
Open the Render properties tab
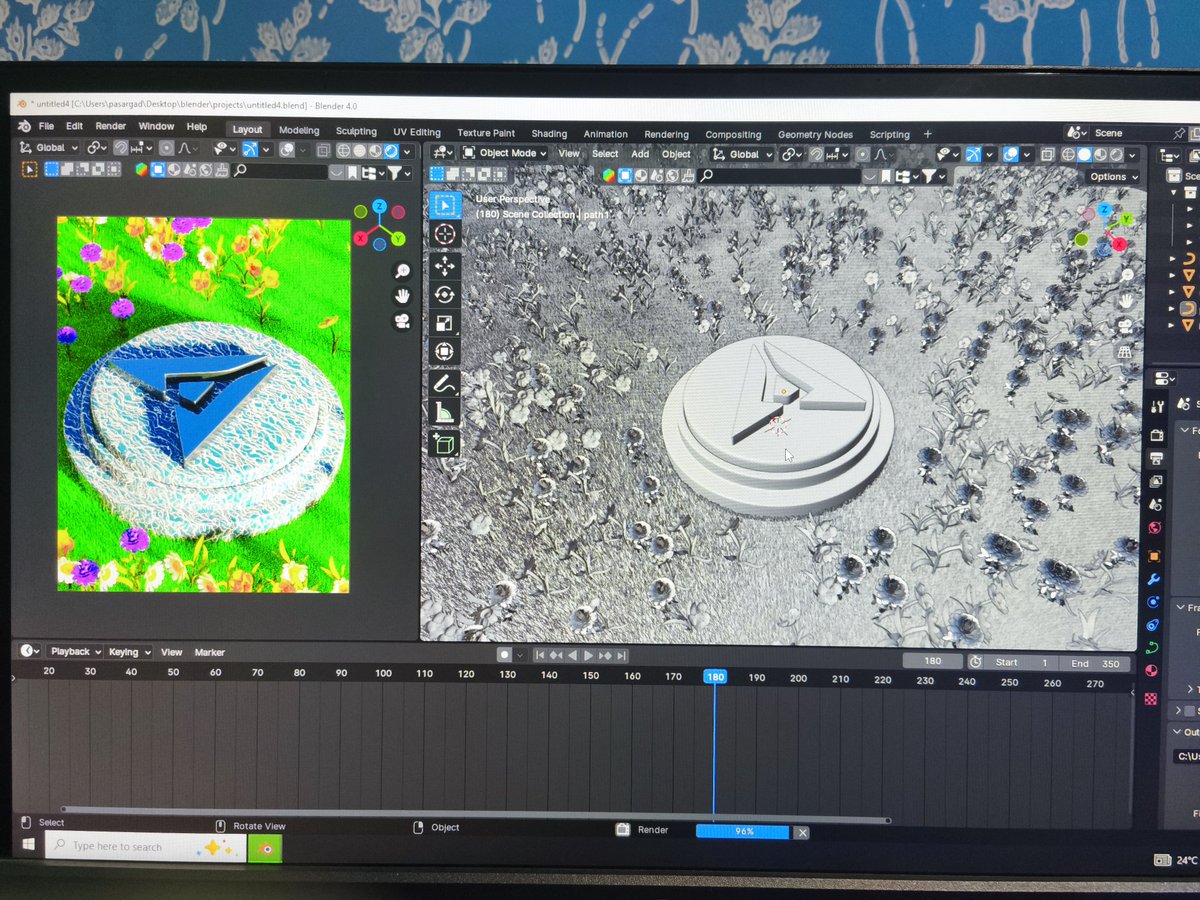(x=1156, y=435)
